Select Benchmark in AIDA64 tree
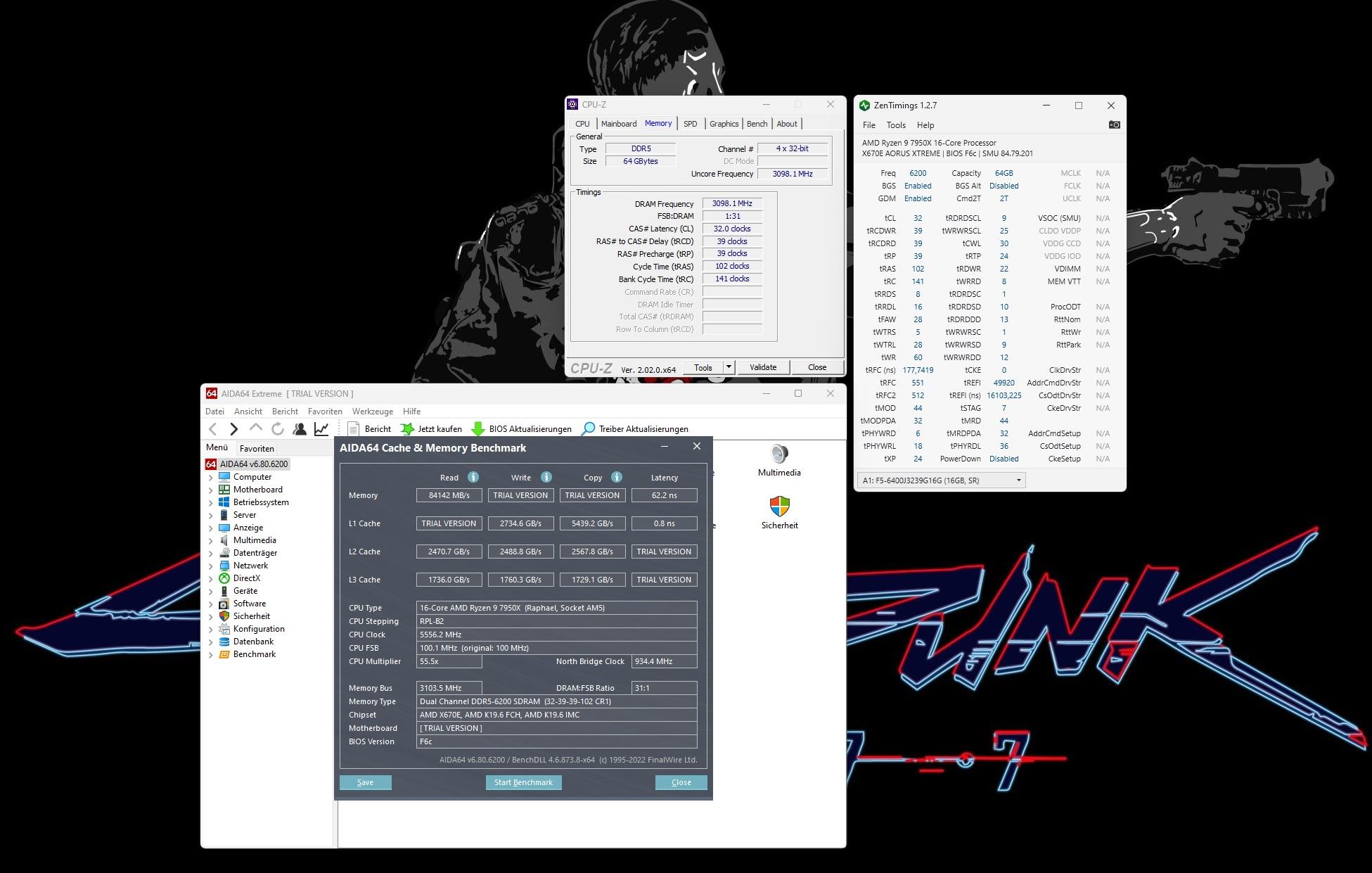 pyautogui.click(x=255, y=654)
